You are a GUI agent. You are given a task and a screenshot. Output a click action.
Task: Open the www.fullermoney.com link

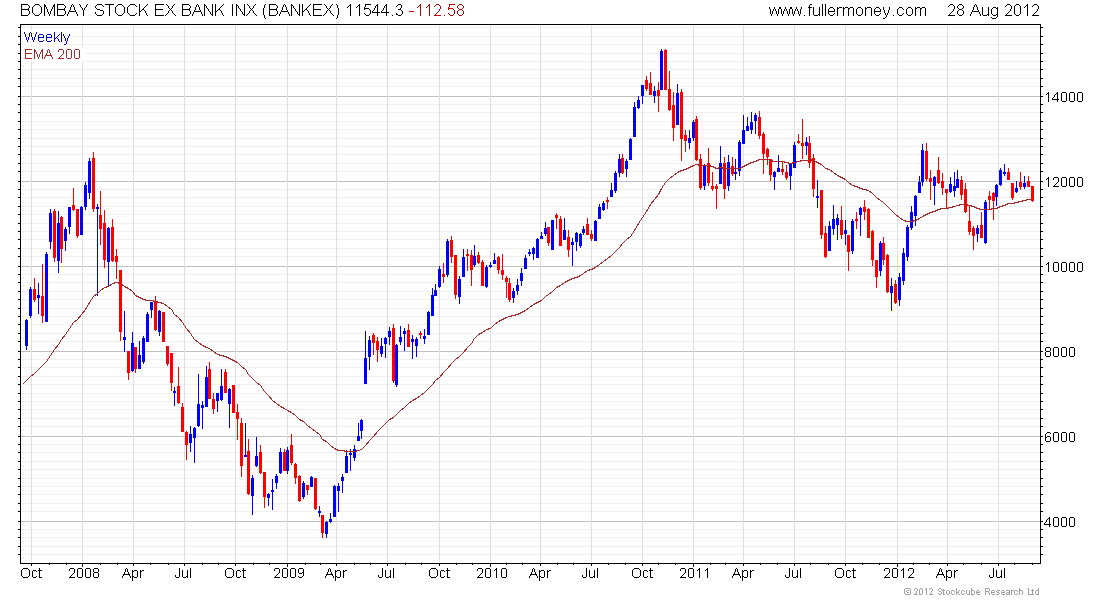pos(847,11)
